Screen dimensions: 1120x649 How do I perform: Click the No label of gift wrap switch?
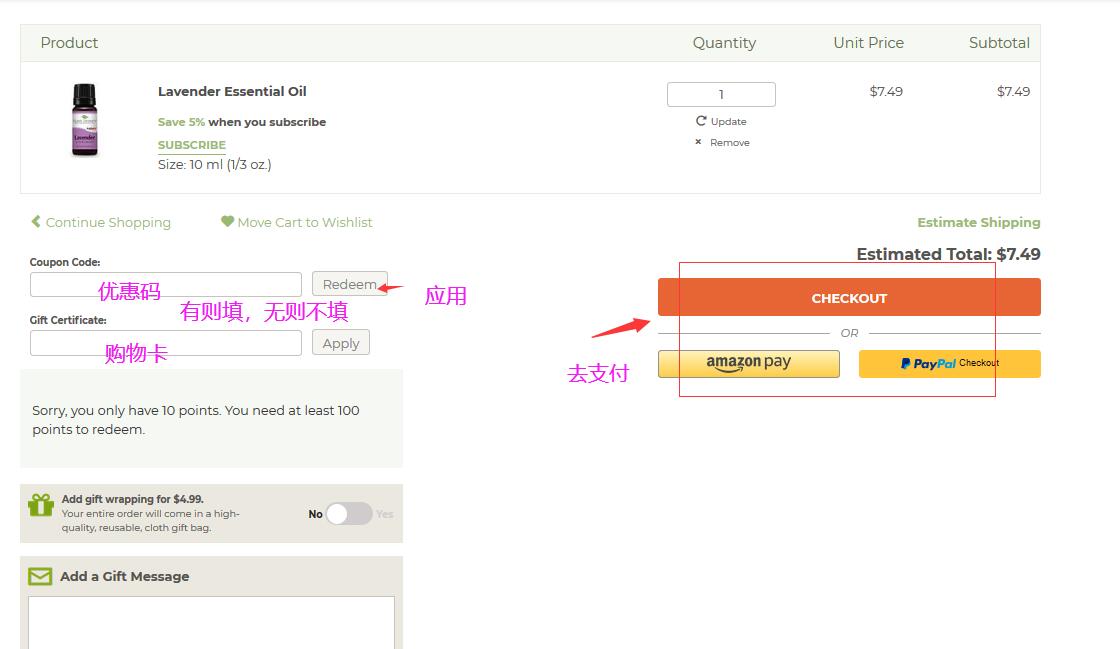coord(315,514)
